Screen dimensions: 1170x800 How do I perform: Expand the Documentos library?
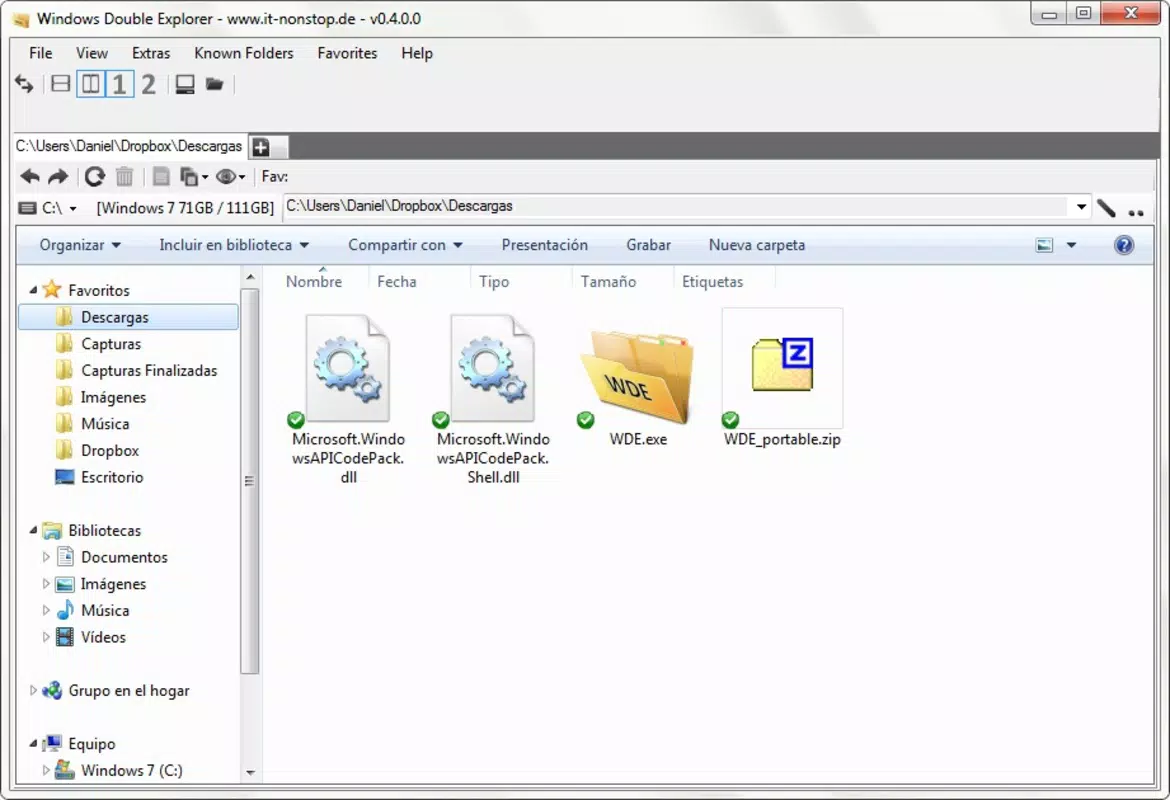click(46, 557)
